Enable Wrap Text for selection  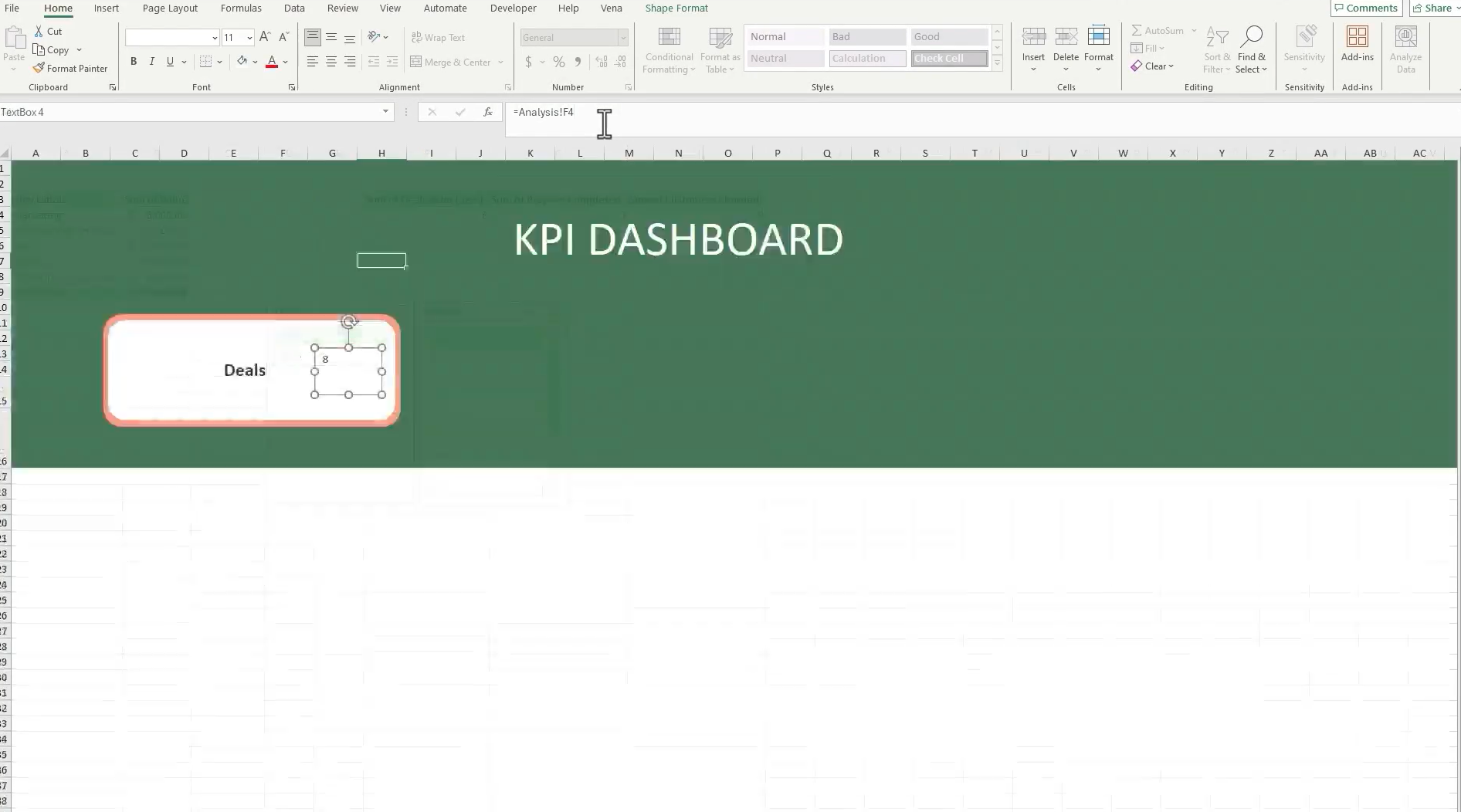click(439, 37)
